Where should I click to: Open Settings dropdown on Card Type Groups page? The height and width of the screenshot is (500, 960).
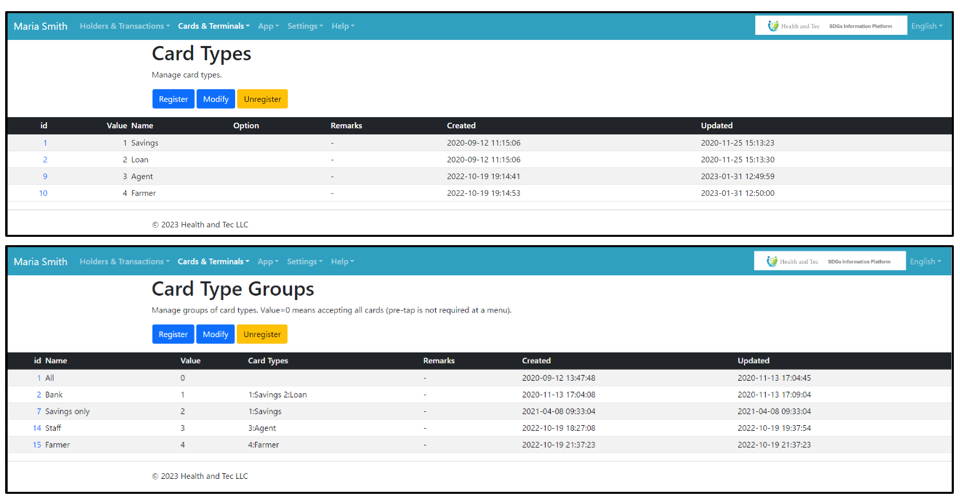click(x=304, y=262)
